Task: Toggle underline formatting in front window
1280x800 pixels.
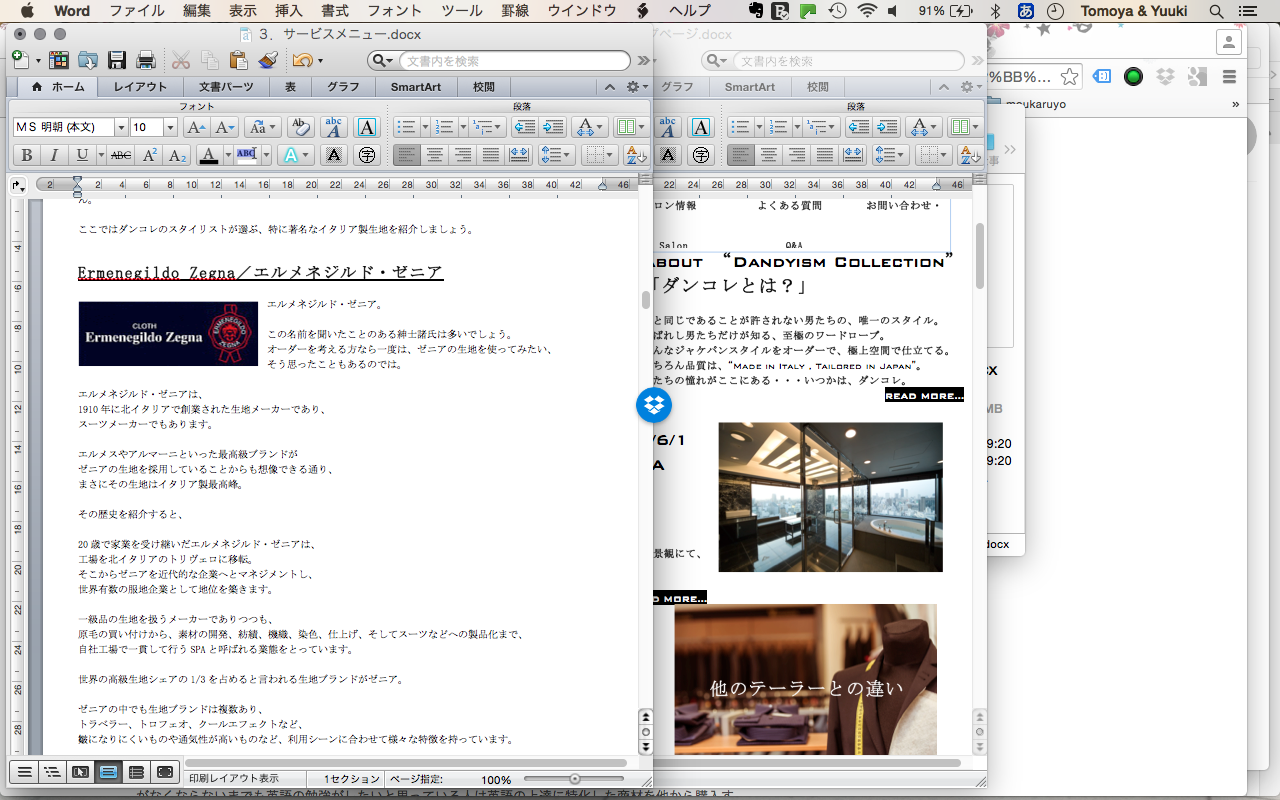Action: 80,155
